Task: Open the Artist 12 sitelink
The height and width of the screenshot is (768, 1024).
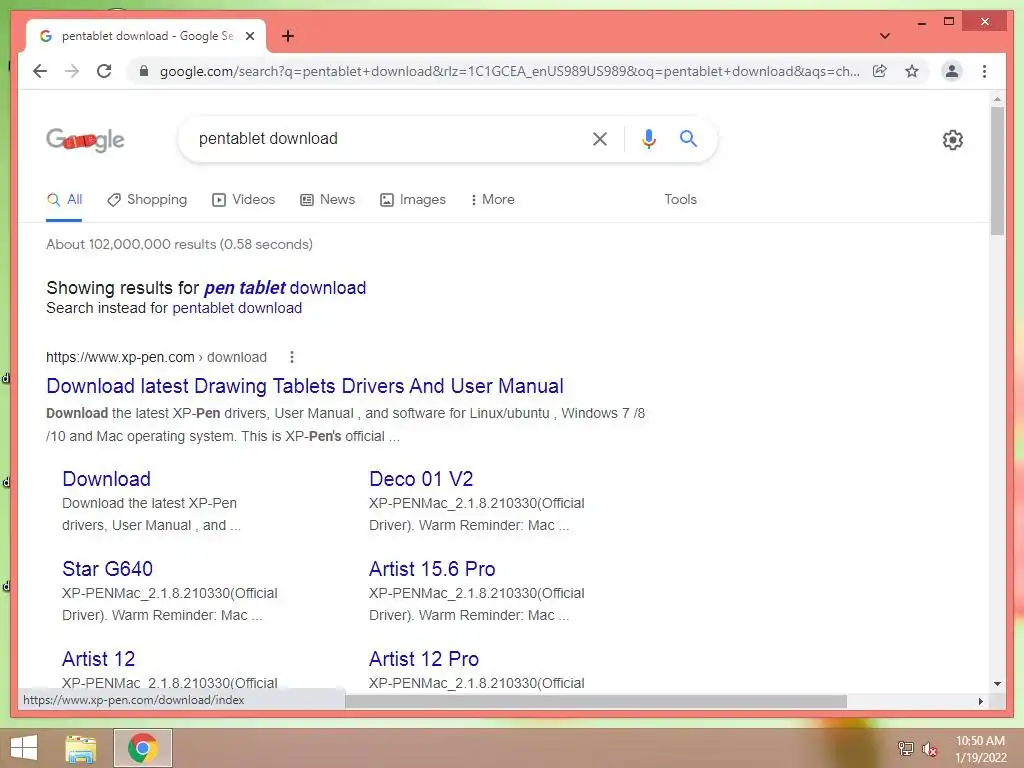Action: tap(99, 659)
